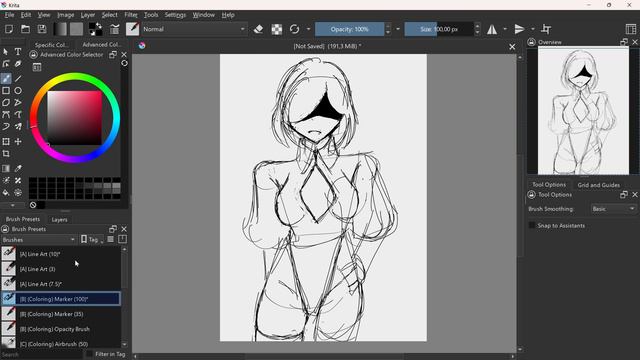This screenshot has height=360, width=640.
Task: Select the Select Shapes arrow tool
Action: pos(6,52)
